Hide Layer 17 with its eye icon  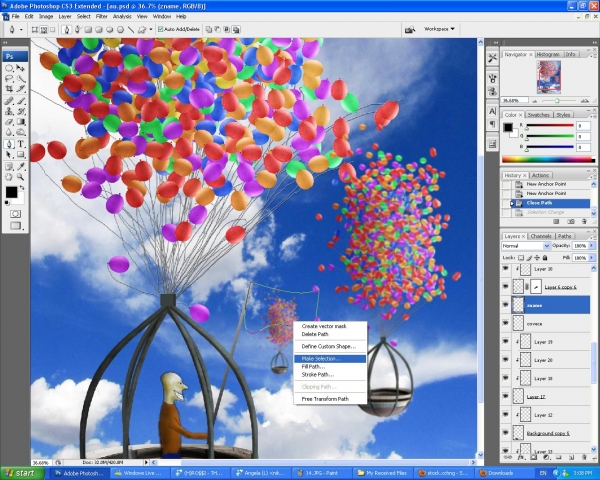[x=506, y=397]
